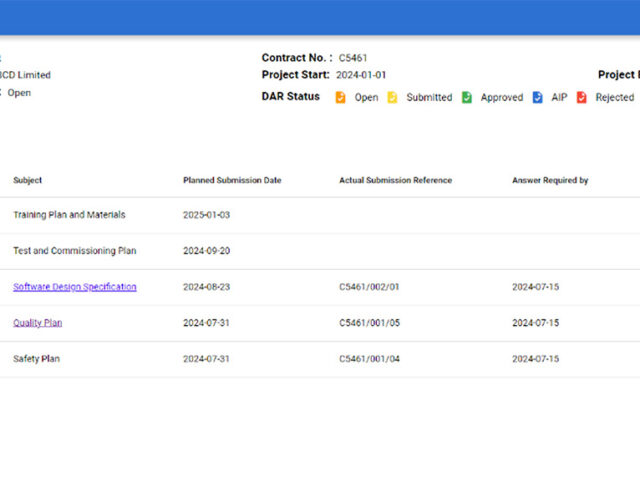Select the Test and Commissioning Plan row
This screenshot has width=640, height=478.
[x=74, y=251]
